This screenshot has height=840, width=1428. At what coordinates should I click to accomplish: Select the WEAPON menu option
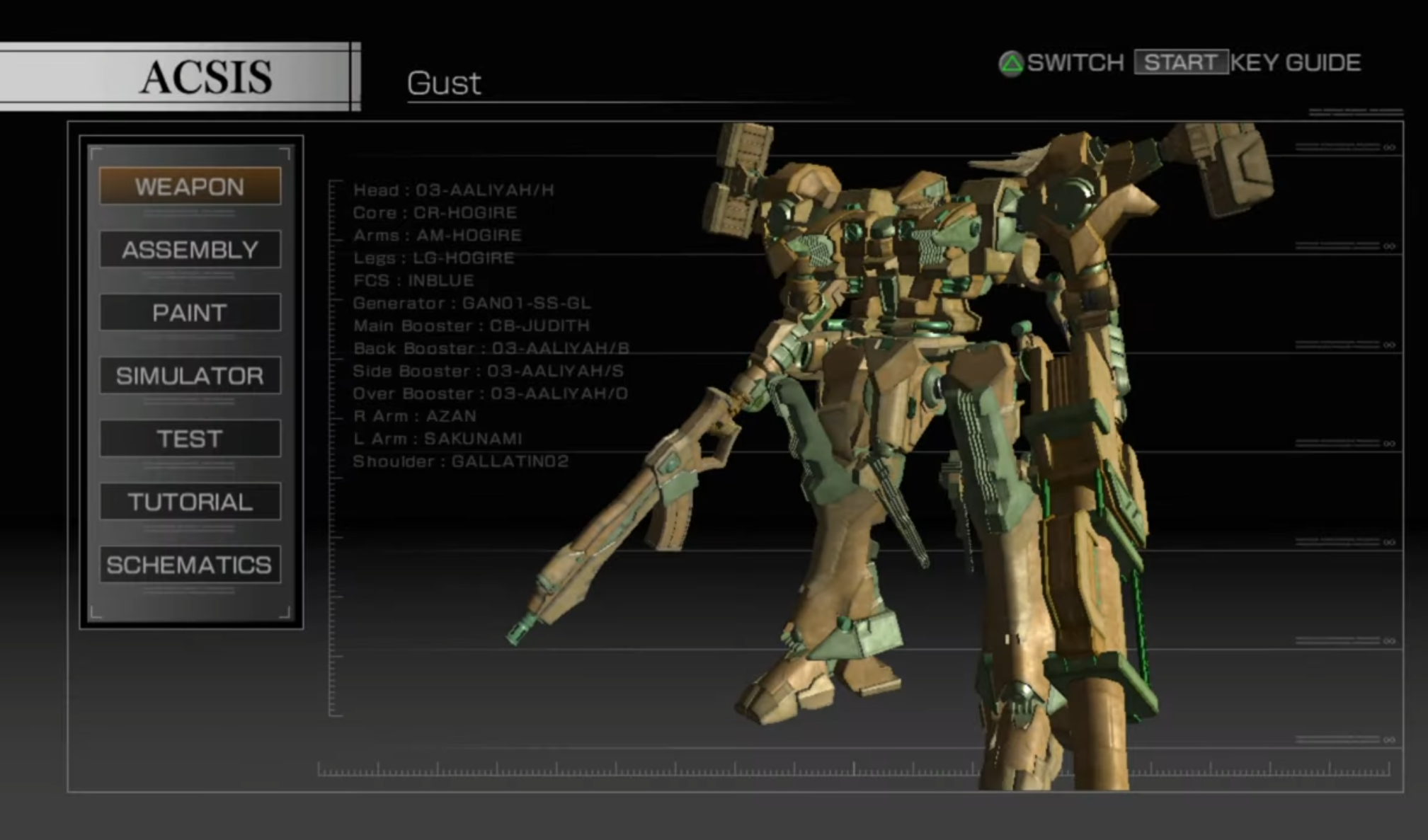[190, 186]
